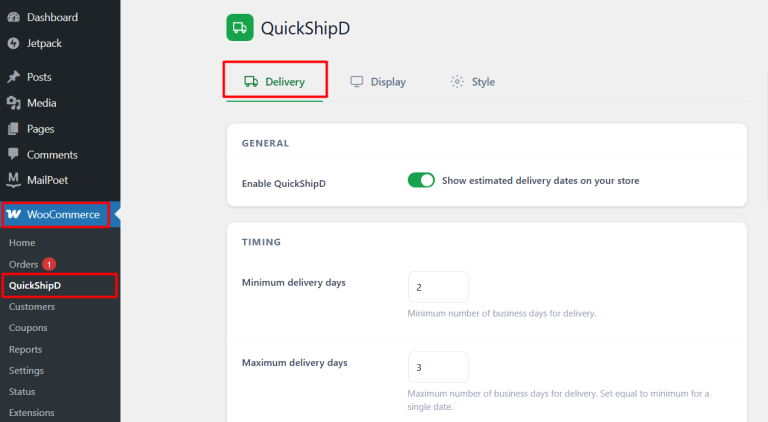Screen dimensions: 768x422
Task: Open the Style tab
Action: point(473,81)
